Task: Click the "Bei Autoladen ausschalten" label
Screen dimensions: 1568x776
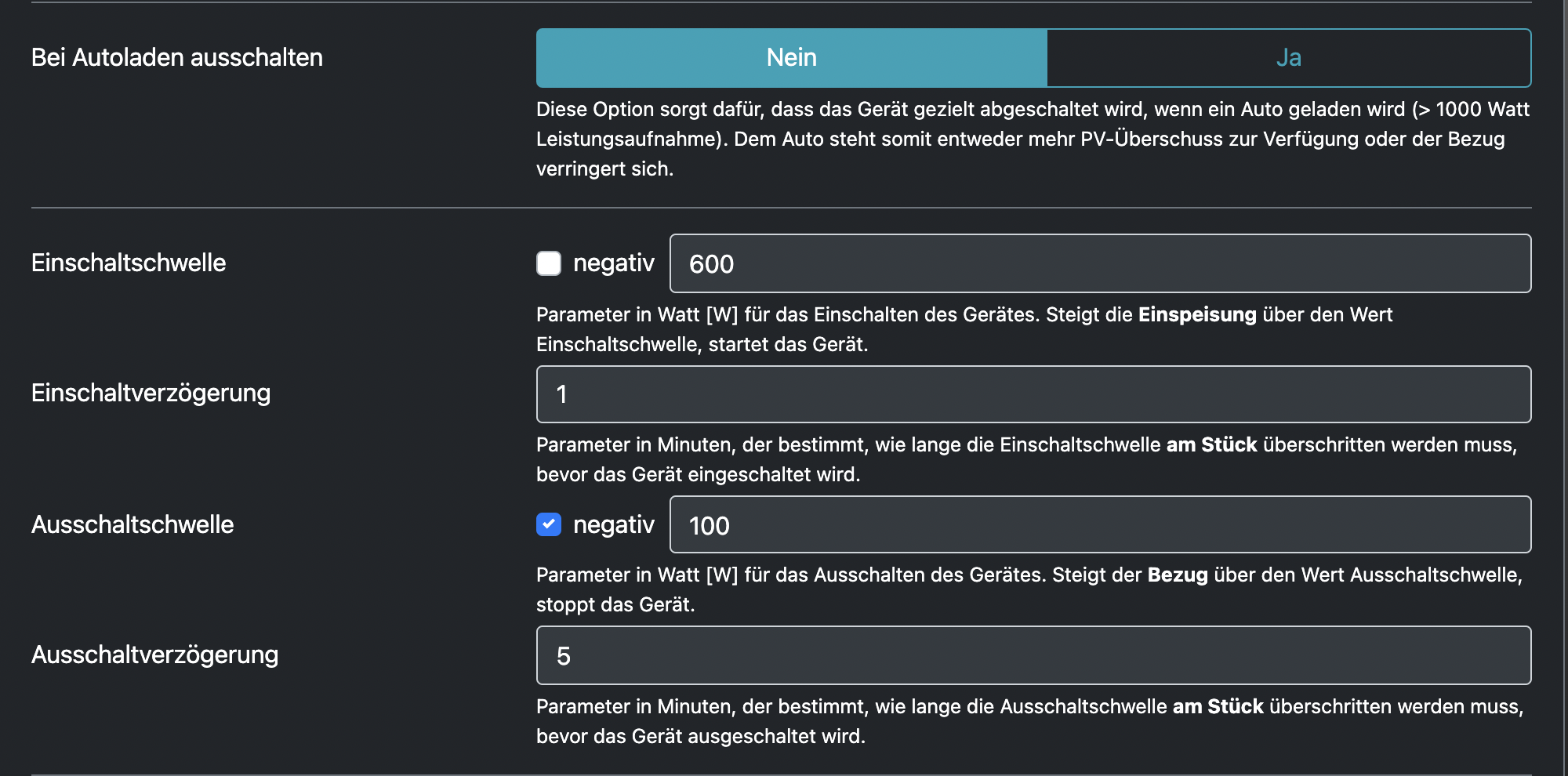Action: 177,57
